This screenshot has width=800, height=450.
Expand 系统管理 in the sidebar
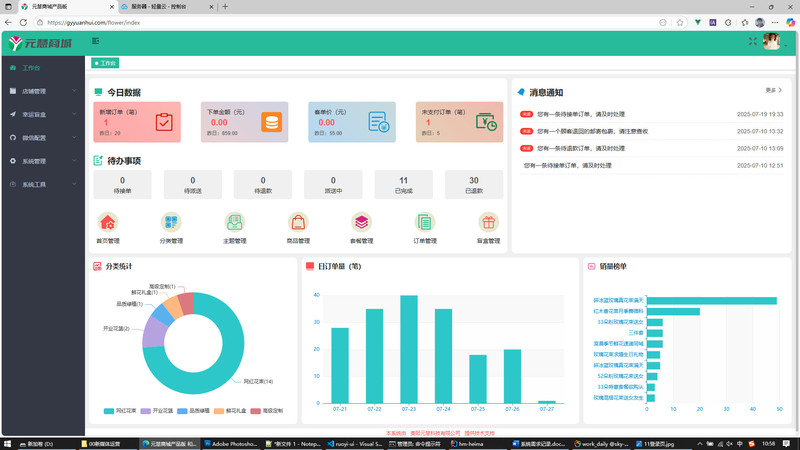click(43, 161)
